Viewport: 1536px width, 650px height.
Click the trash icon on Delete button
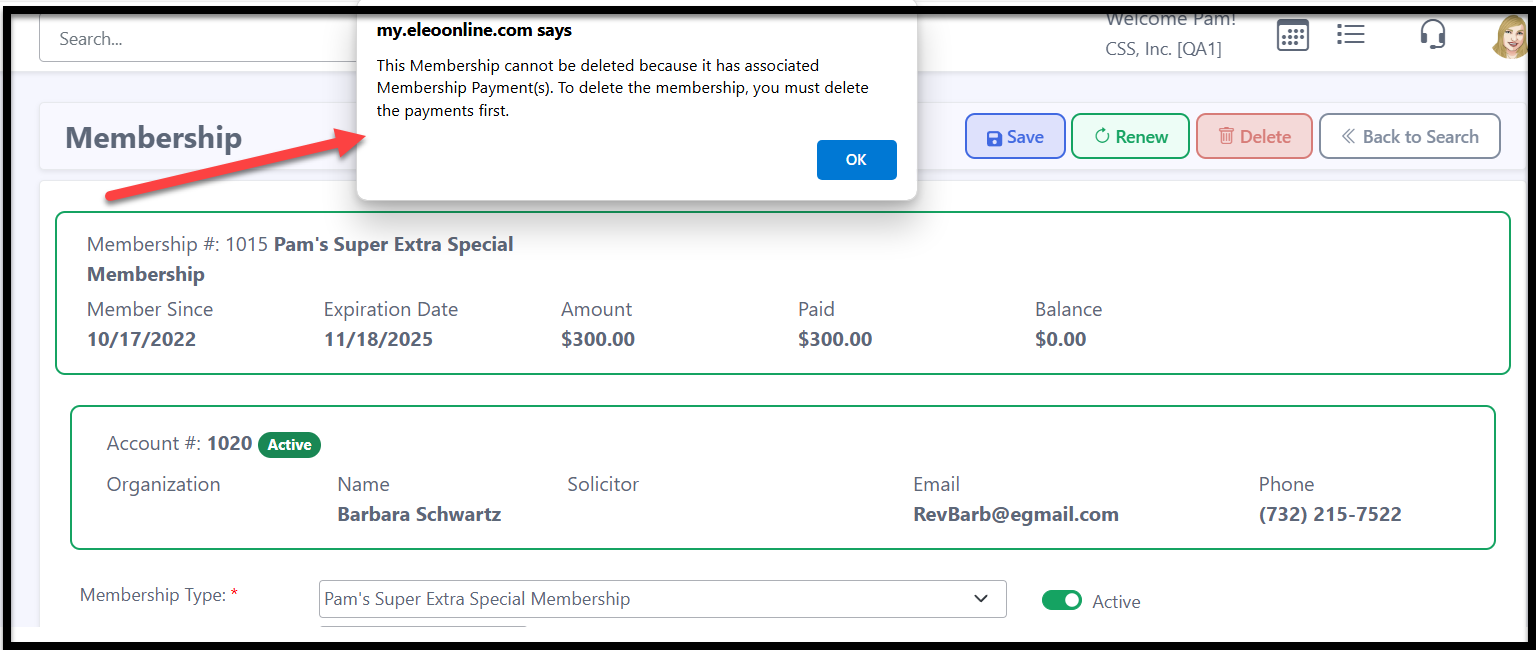pyautogui.click(x=1226, y=137)
